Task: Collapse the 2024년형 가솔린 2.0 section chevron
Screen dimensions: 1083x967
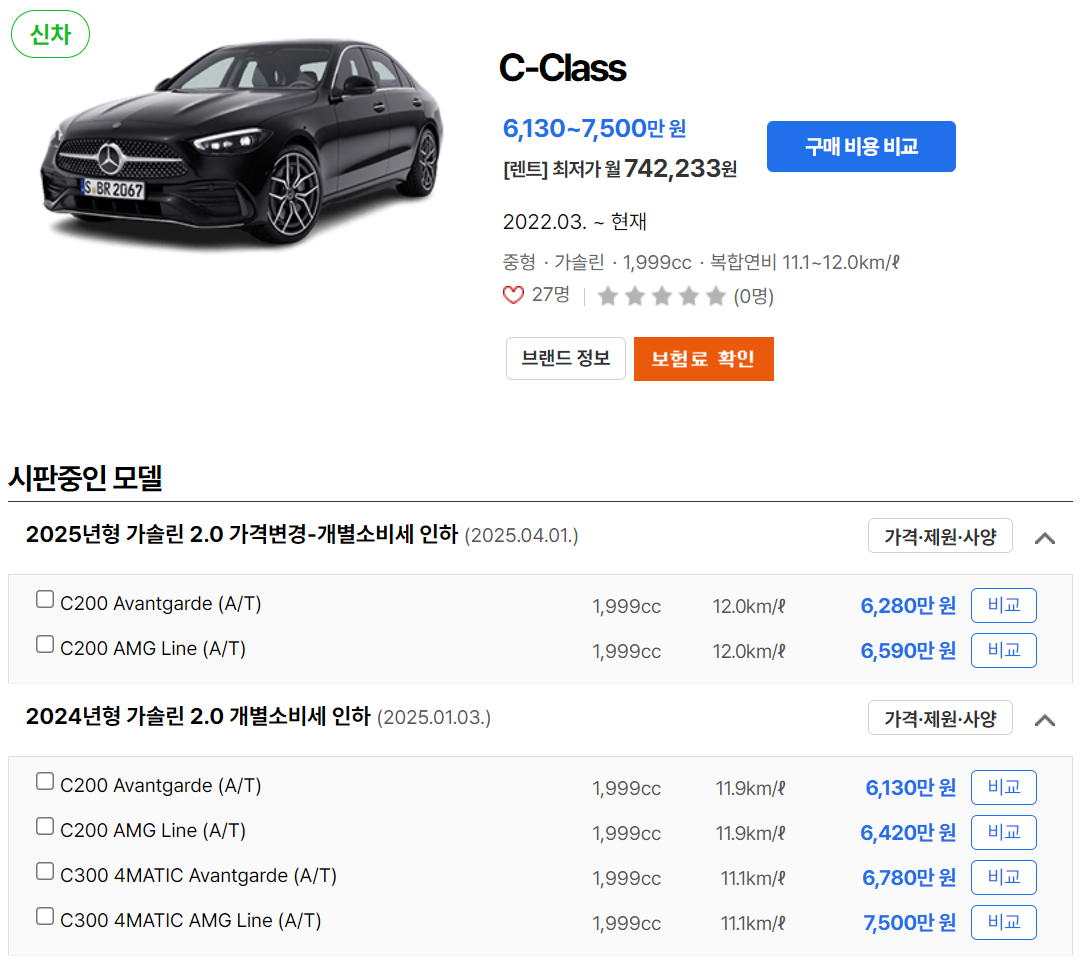Action: tap(1045, 720)
